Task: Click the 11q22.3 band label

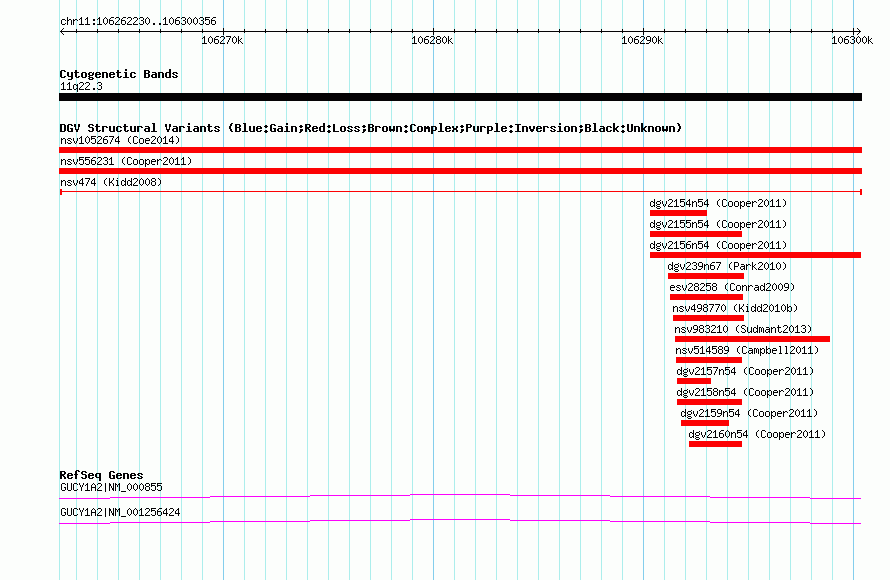Action: click(x=81, y=86)
